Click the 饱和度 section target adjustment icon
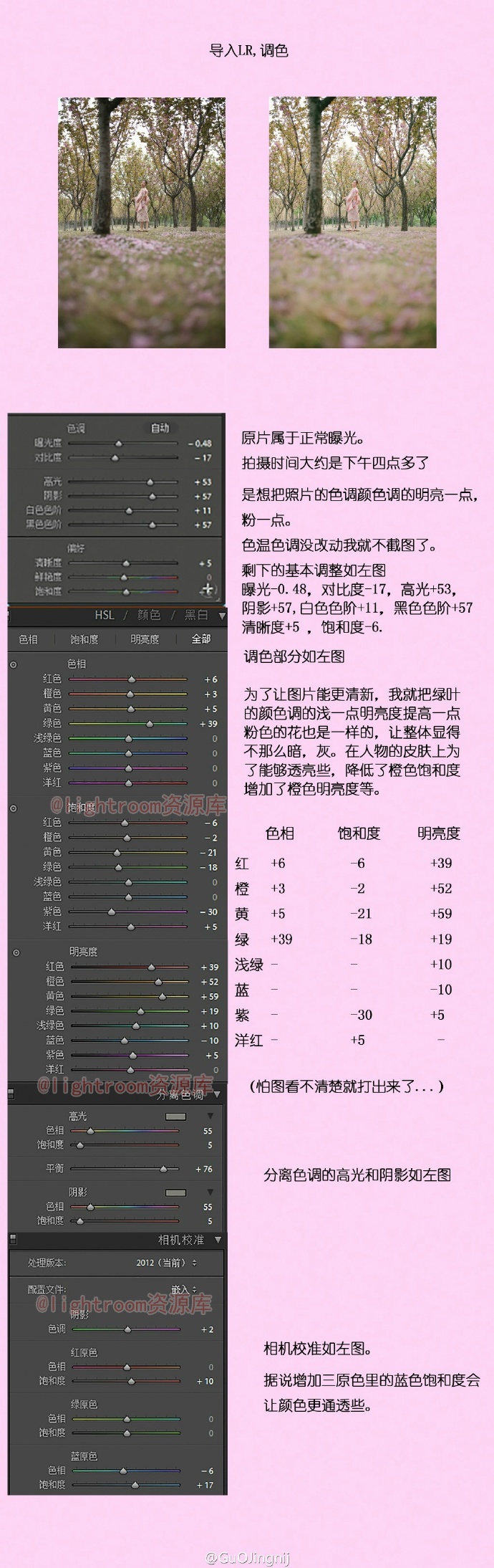The width and height of the screenshot is (494, 1568). click(x=14, y=808)
